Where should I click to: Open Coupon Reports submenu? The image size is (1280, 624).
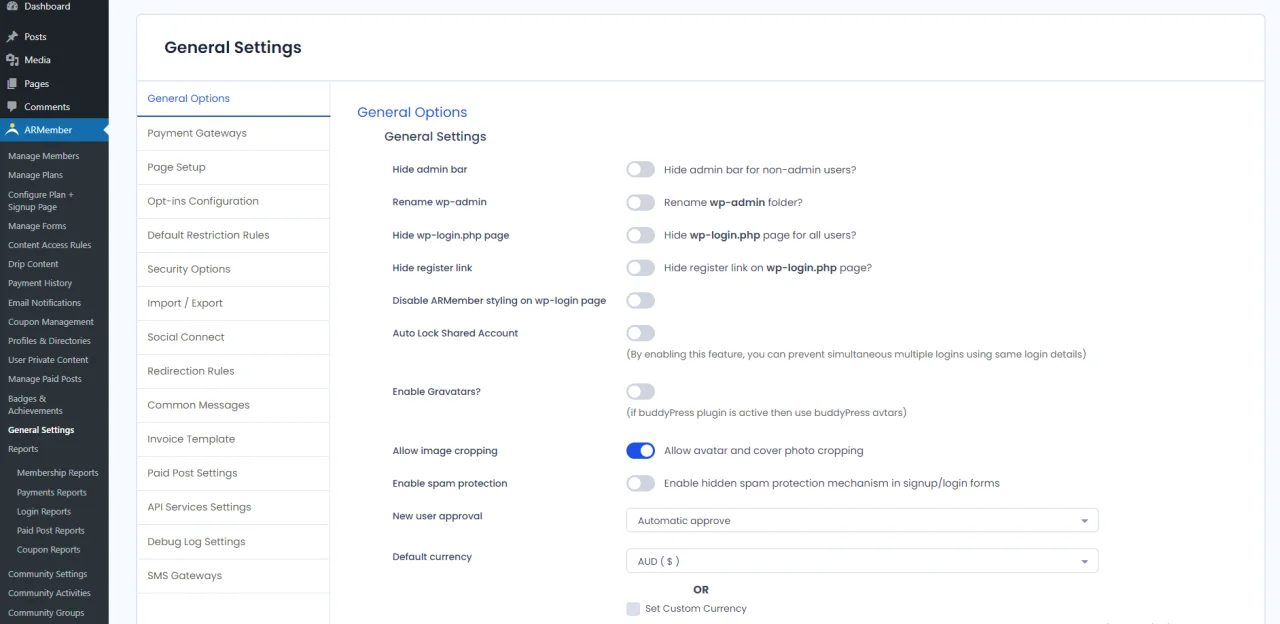[x=49, y=549]
